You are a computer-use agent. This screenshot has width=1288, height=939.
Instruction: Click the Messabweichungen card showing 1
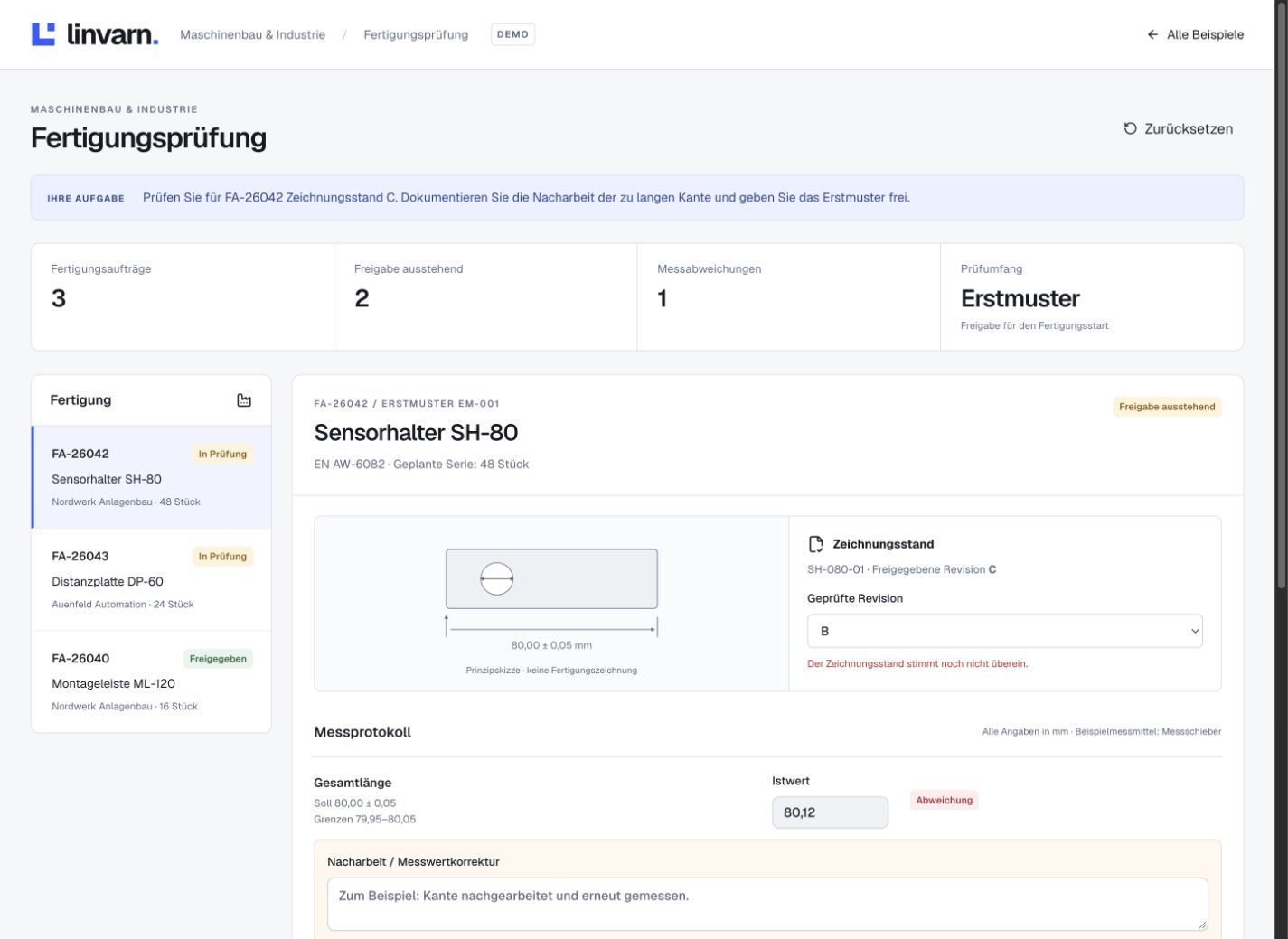coord(789,296)
